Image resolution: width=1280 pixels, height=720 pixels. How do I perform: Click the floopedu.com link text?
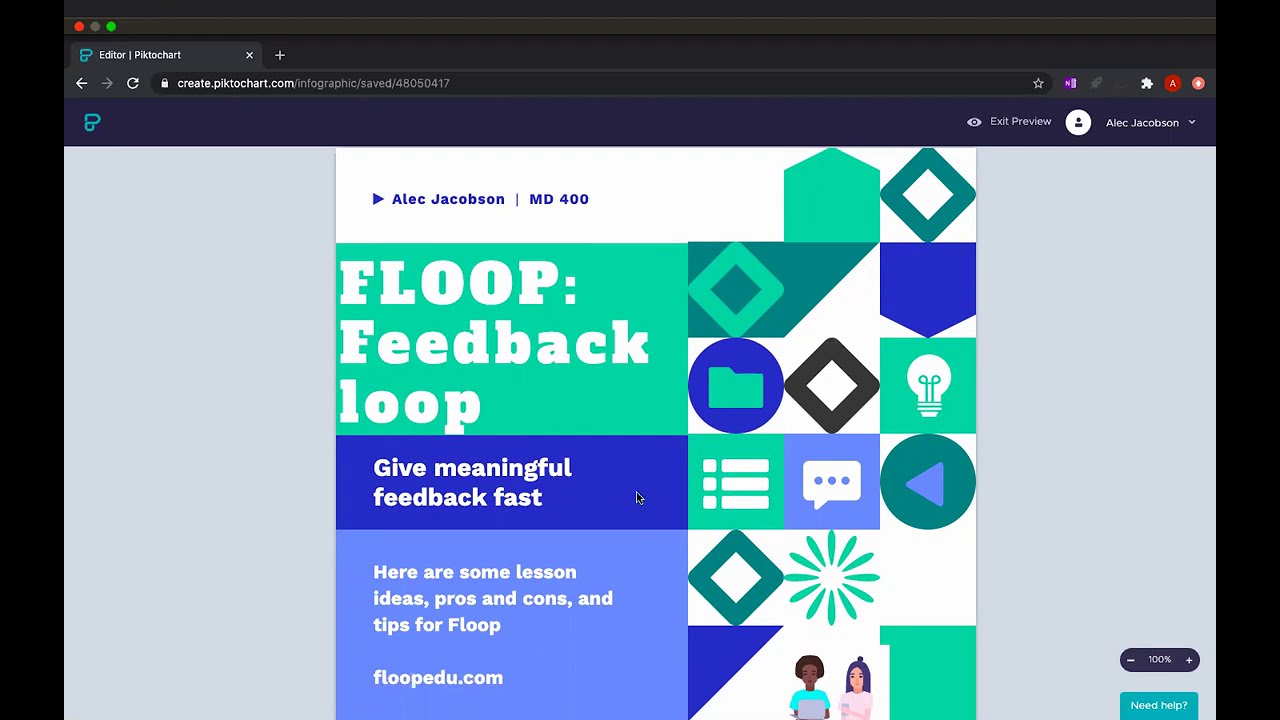438,678
